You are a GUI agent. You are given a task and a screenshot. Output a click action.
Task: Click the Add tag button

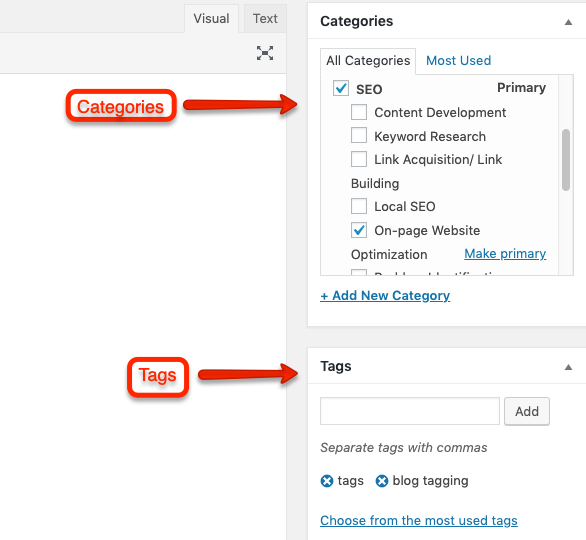(527, 411)
